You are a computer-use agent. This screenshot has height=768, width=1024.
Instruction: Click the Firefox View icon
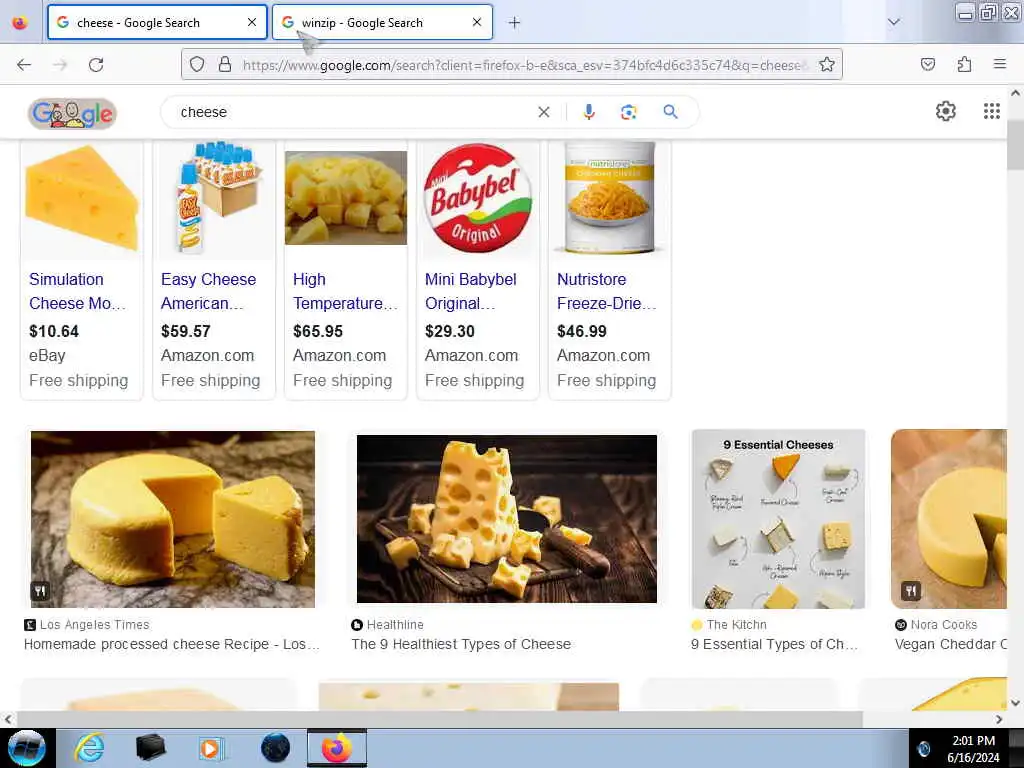point(20,23)
